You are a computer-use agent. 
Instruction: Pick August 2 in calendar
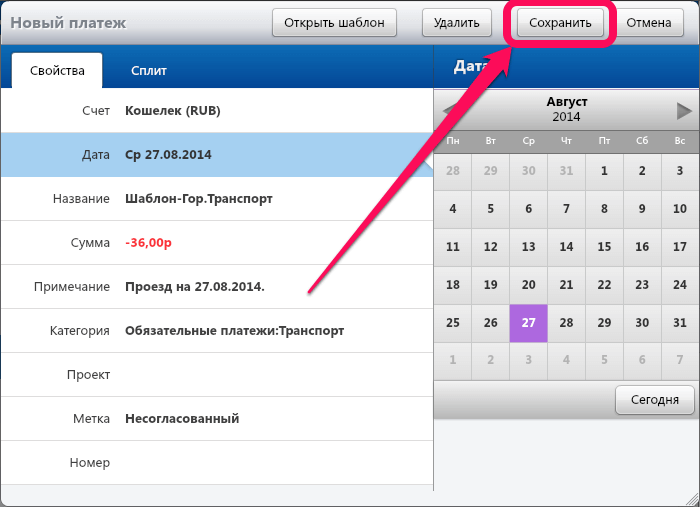click(642, 171)
